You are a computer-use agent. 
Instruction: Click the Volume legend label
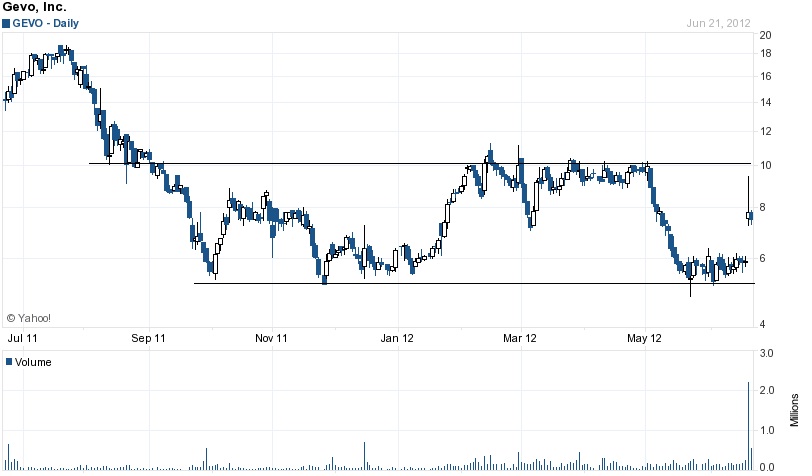(x=33, y=362)
